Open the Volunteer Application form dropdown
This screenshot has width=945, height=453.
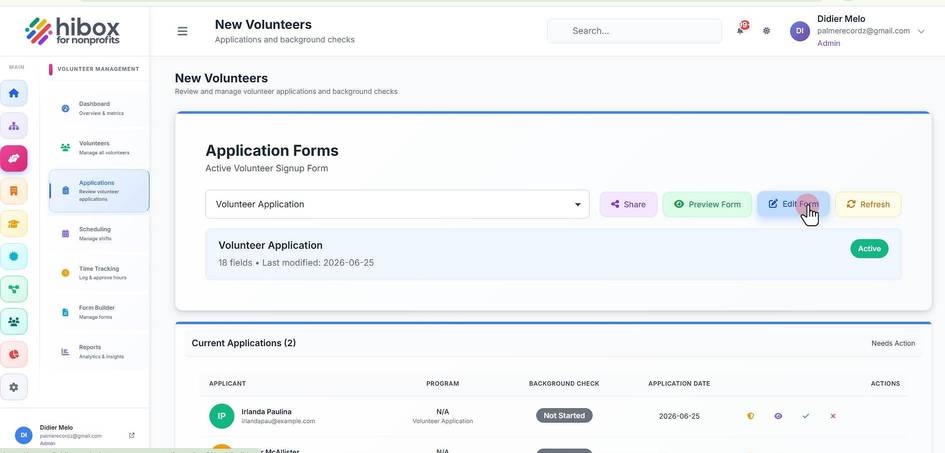coord(397,204)
